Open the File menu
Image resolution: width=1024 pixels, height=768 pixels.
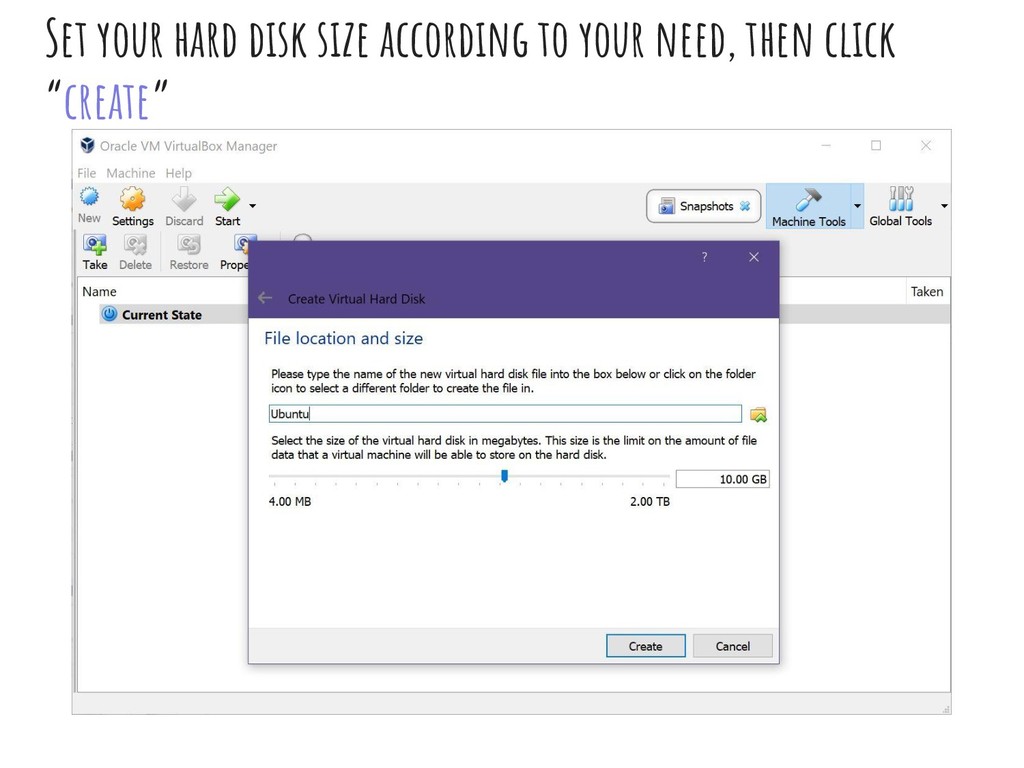click(86, 173)
